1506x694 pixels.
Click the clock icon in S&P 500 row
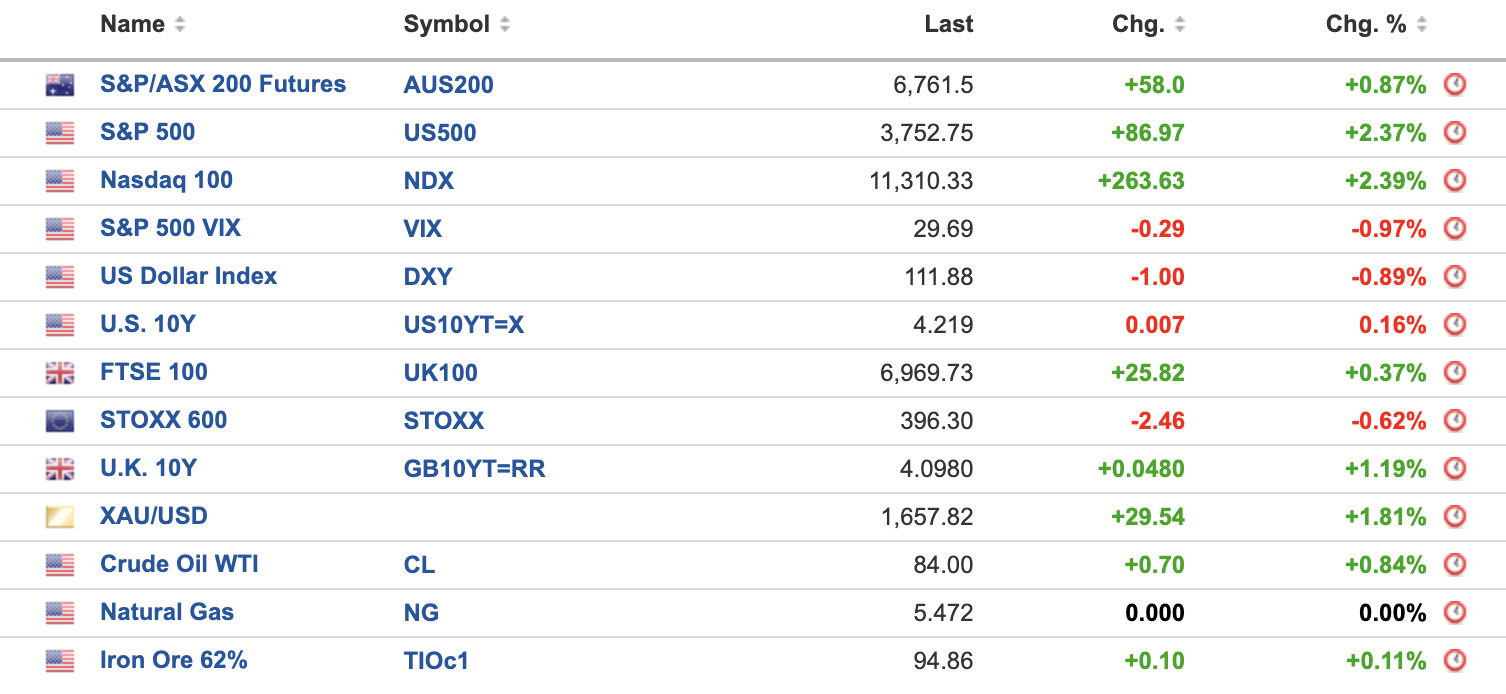(1455, 133)
